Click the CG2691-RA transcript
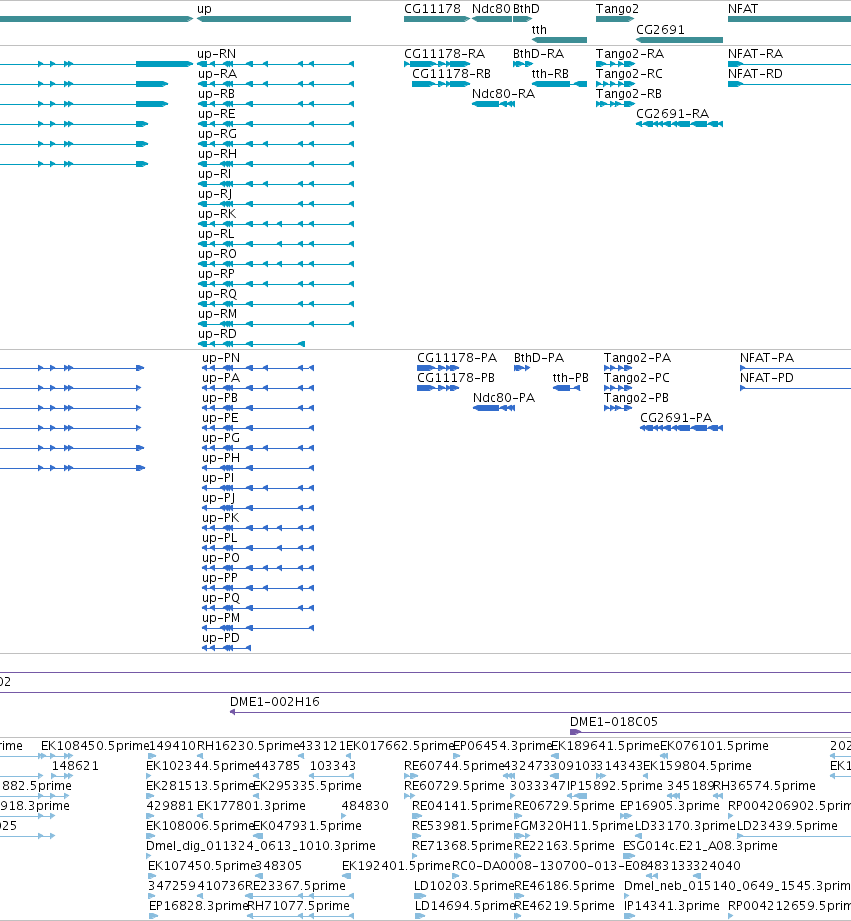Screen dimensions: 851x921 [680, 124]
